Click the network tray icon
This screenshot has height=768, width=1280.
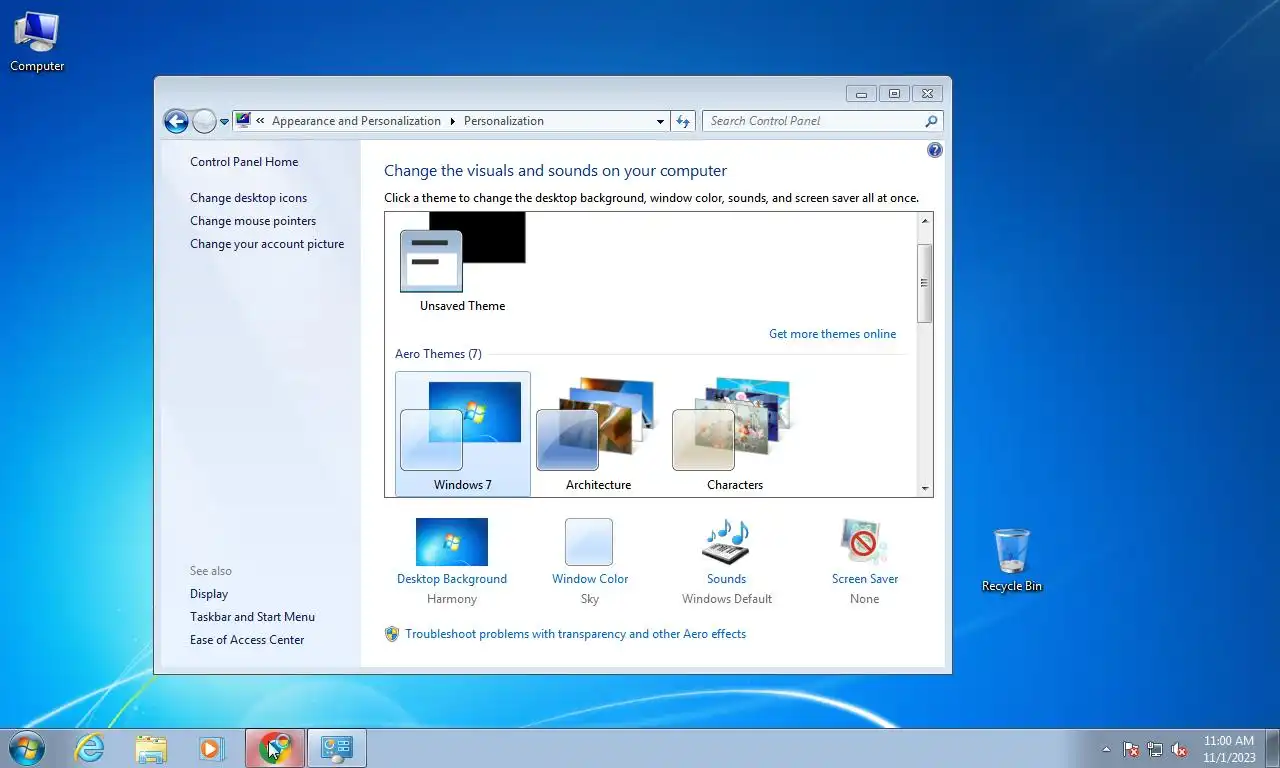[x=1155, y=749]
